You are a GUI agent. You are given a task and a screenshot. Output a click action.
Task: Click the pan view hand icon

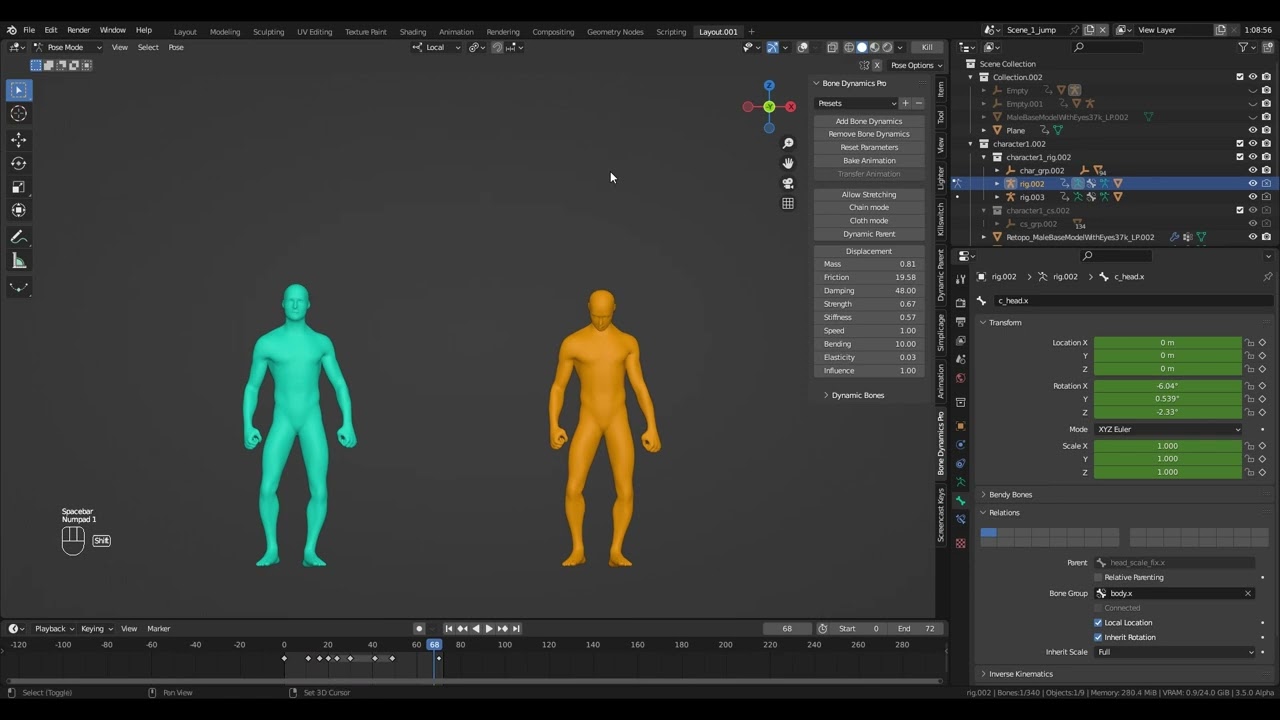click(788, 163)
